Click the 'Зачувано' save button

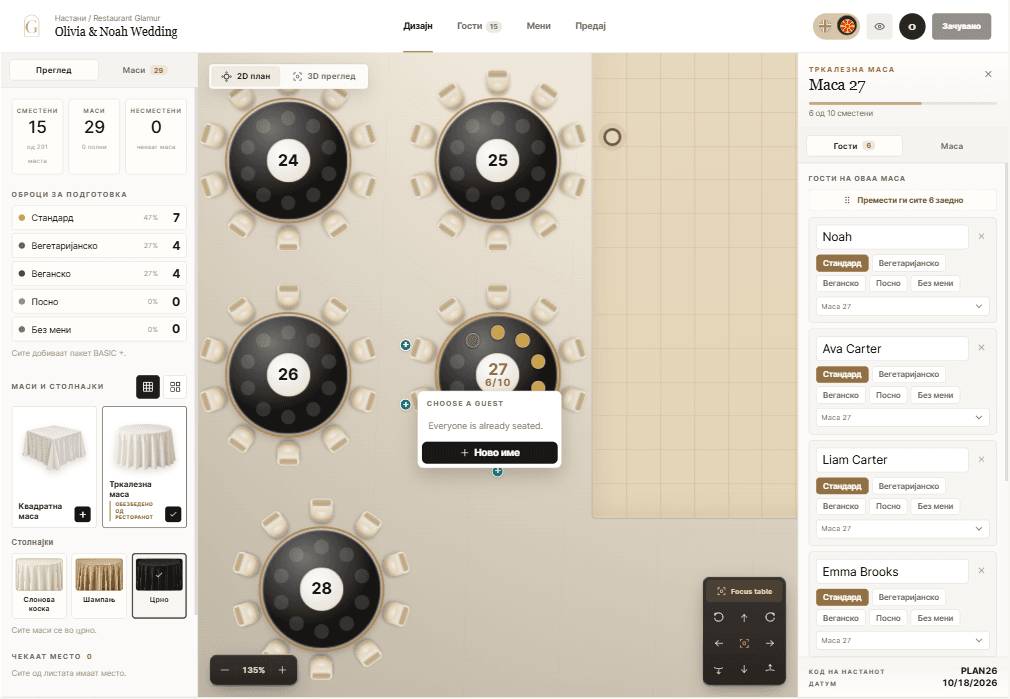[x=961, y=26]
